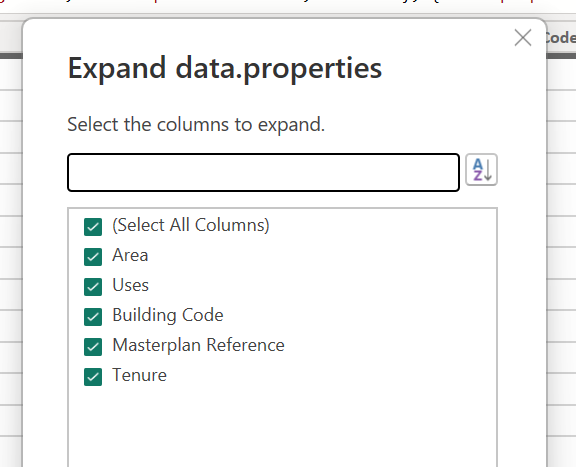The image size is (576, 467).
Task: Click the 'Select the columns to expand.' text
Action: [x=196, y=125]
